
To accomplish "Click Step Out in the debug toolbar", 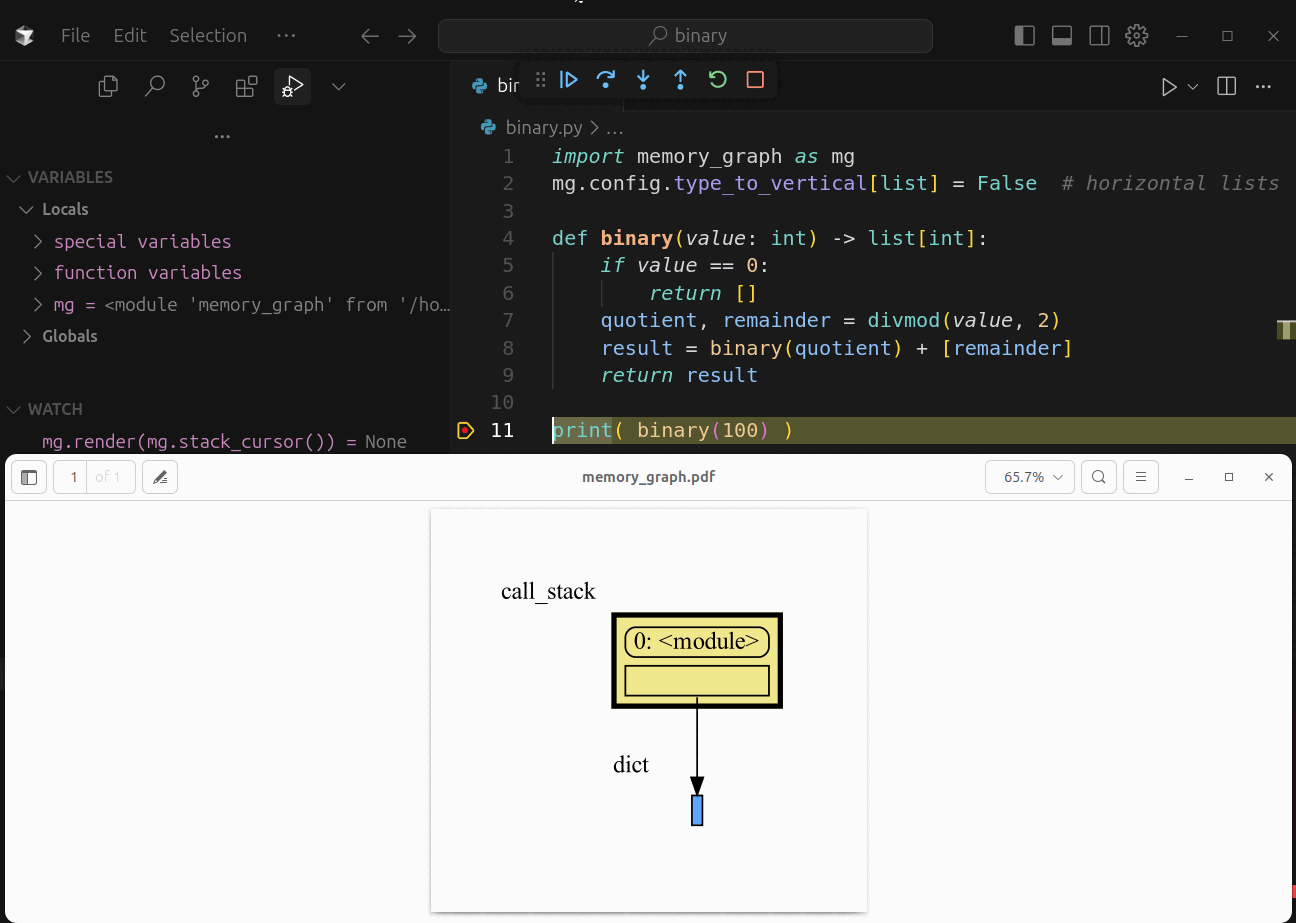I will [x=680, y=80].
